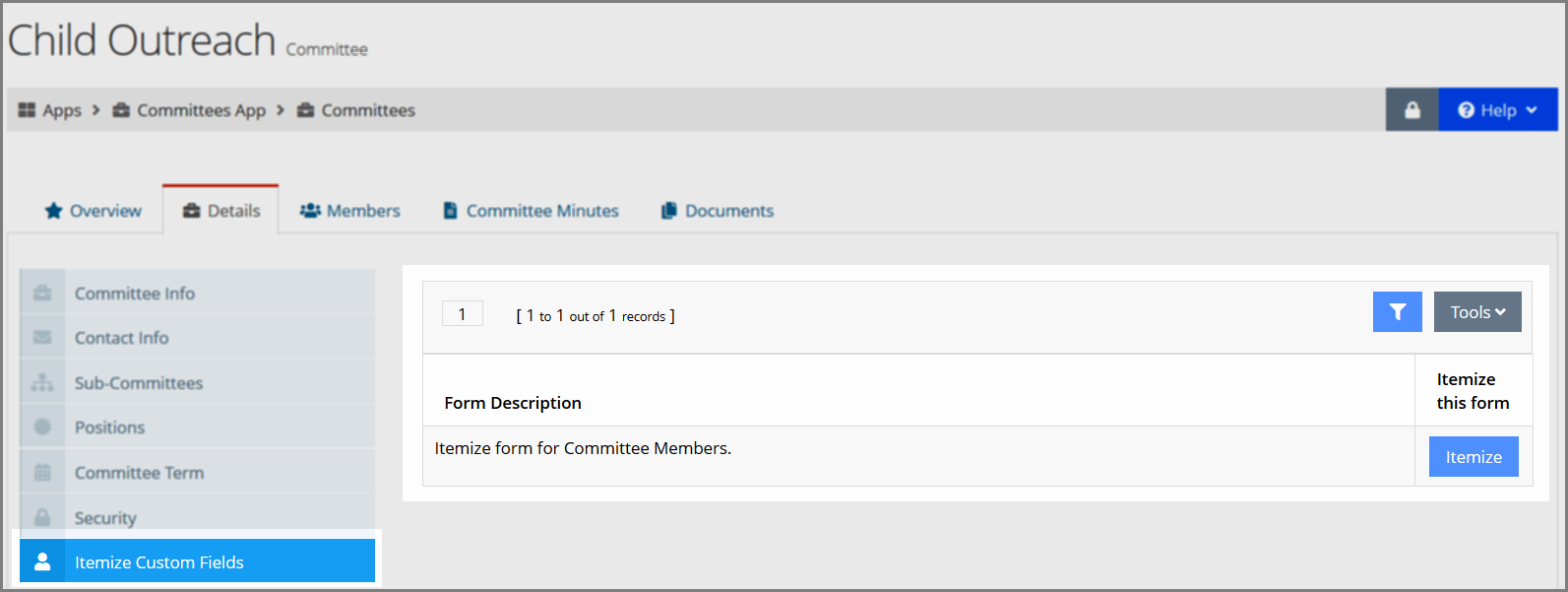Select the Documents tab
Screen dimensions: 1568x592
pyautogui.click(x=718, y=211)
